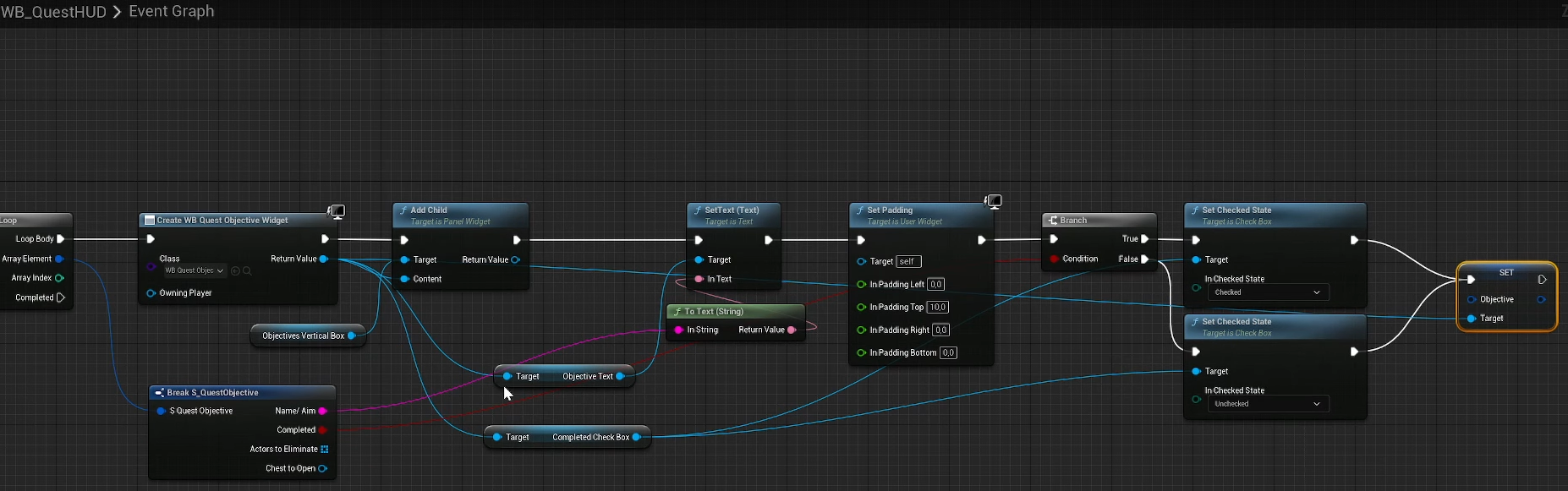Image resolution: width=1568 pixels, height=491 pixels.
Task: Click the Branch False exec pin
Action: pyautogui.click(x=1145, y=259)
